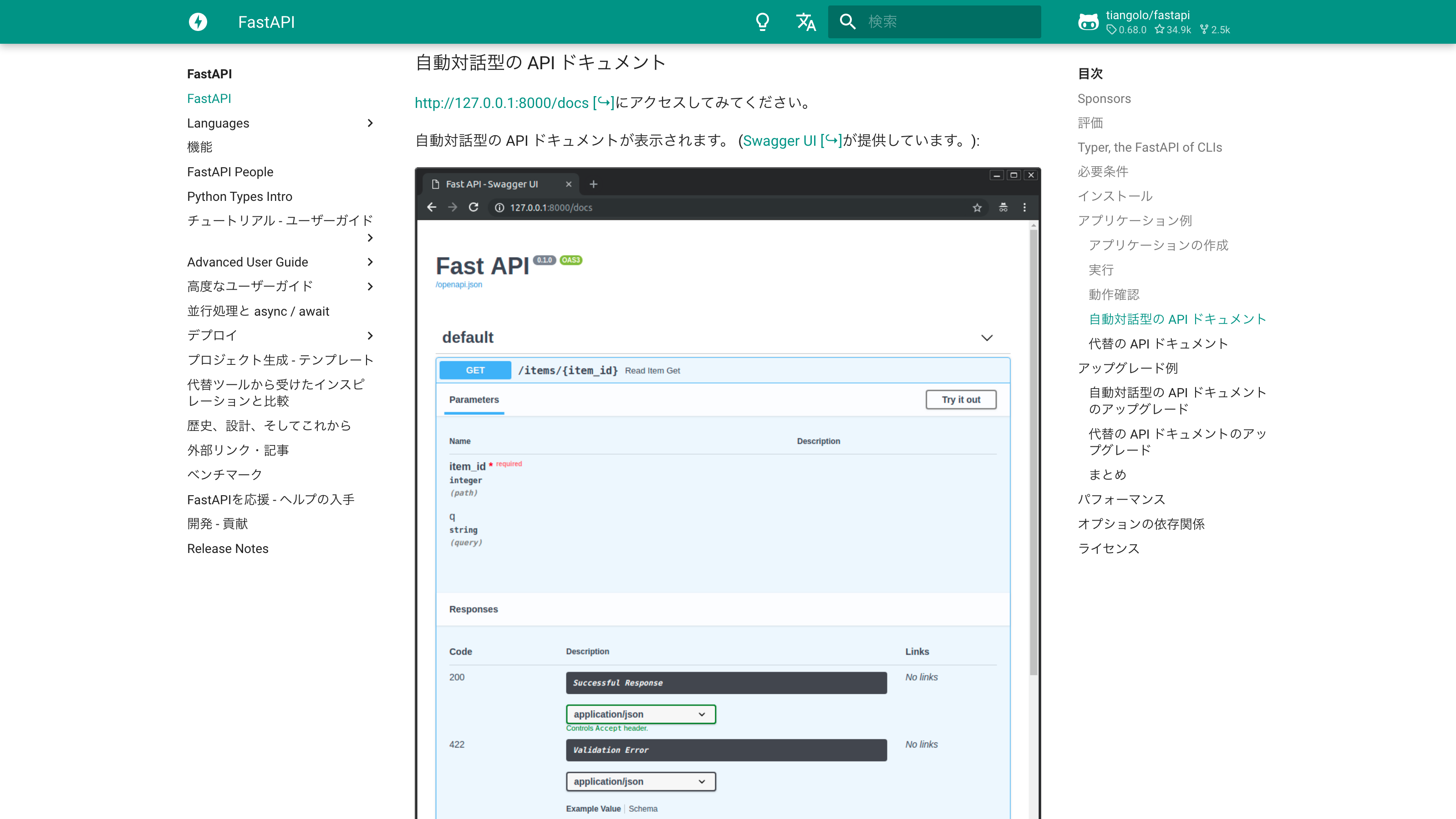The image size is (1456, 819).
Task: Click the embedded browser back arrow
Action: (x=432, y=208)
